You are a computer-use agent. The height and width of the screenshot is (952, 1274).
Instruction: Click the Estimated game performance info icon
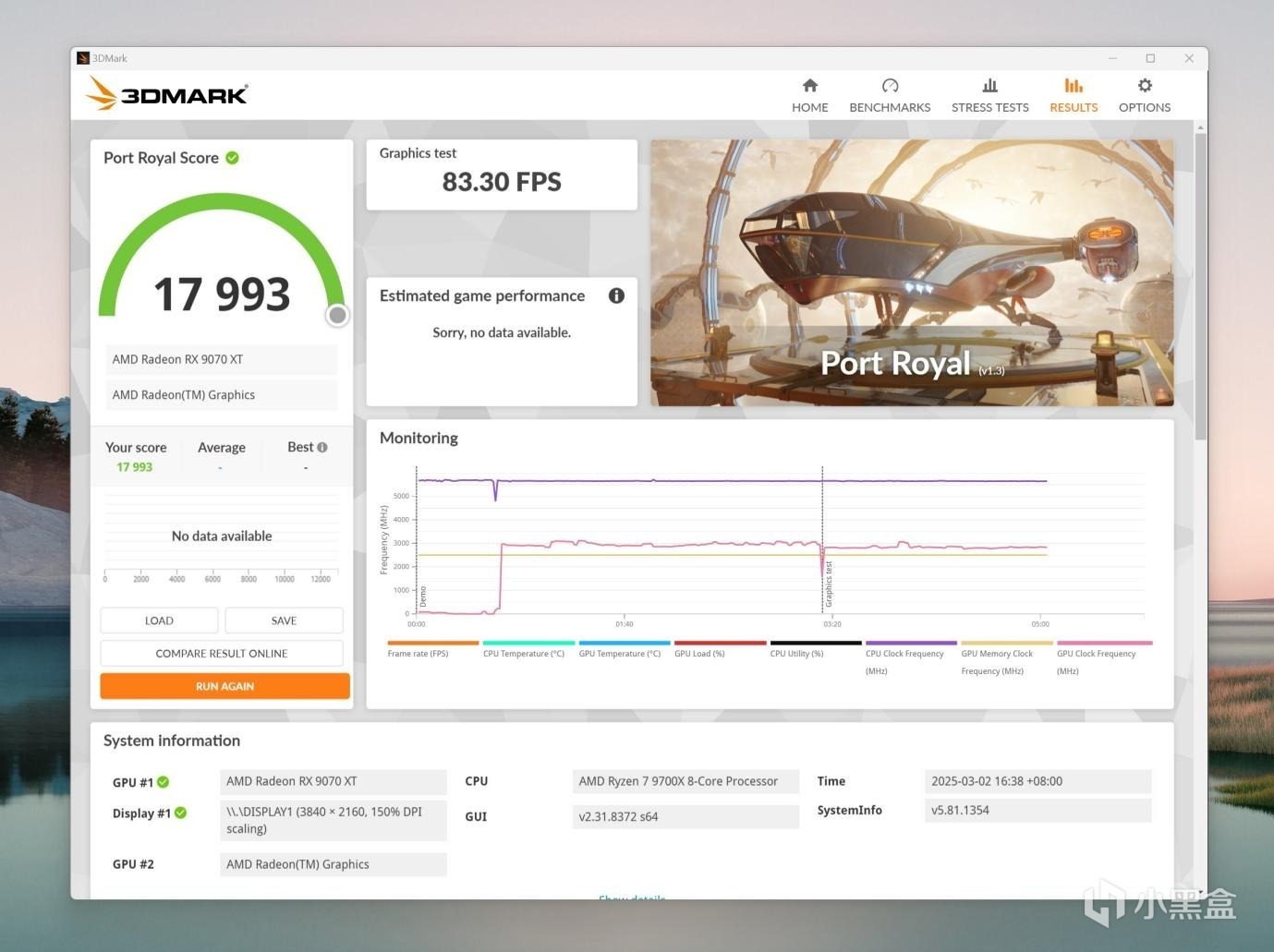coord(616,295)
